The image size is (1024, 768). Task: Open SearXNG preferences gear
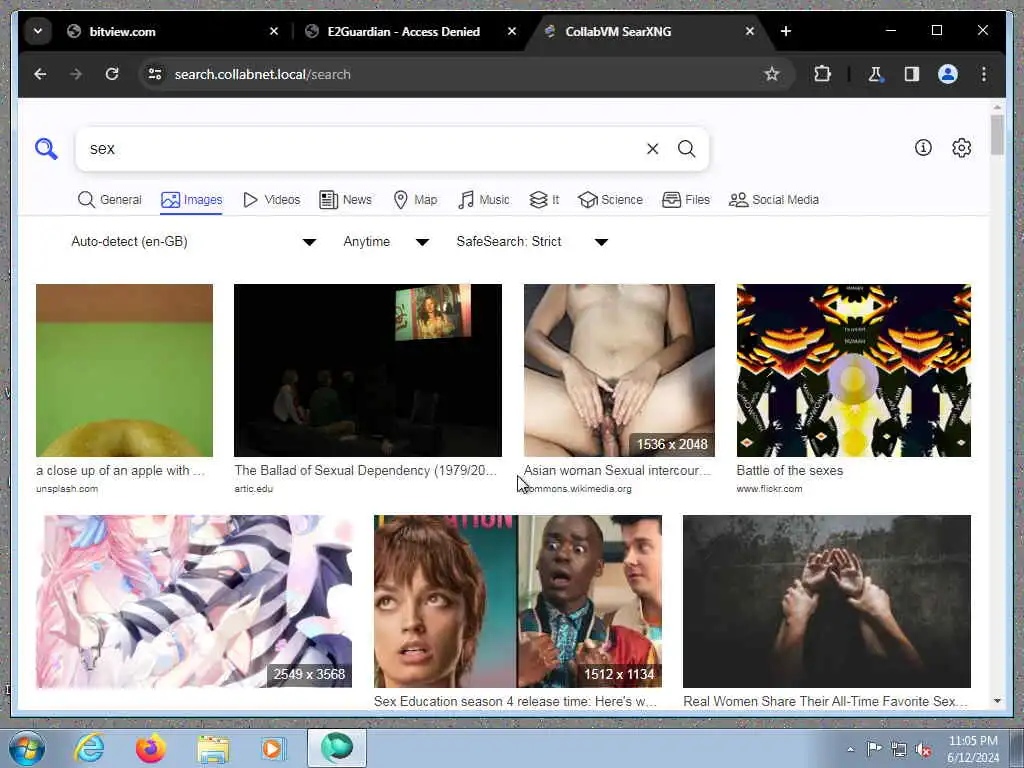click(x=961, y=148)
